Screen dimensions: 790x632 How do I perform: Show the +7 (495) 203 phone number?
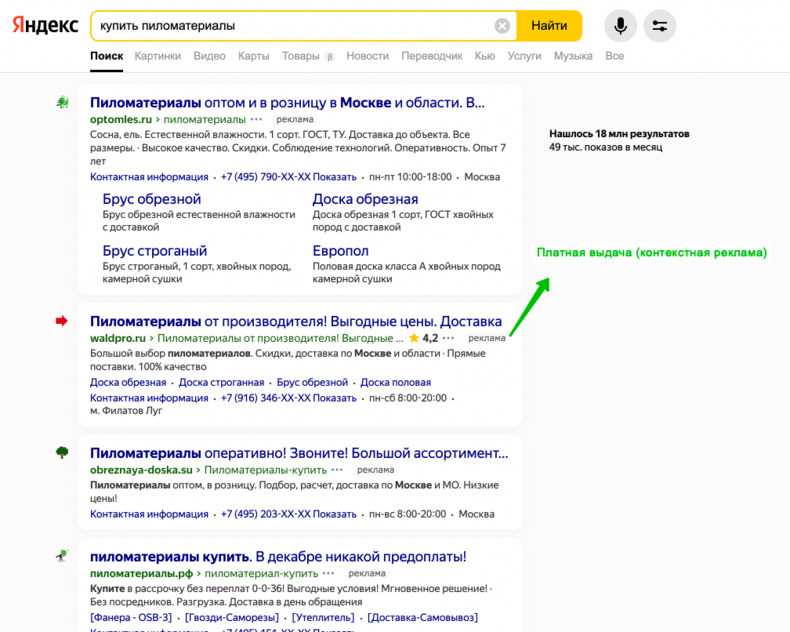289,514
